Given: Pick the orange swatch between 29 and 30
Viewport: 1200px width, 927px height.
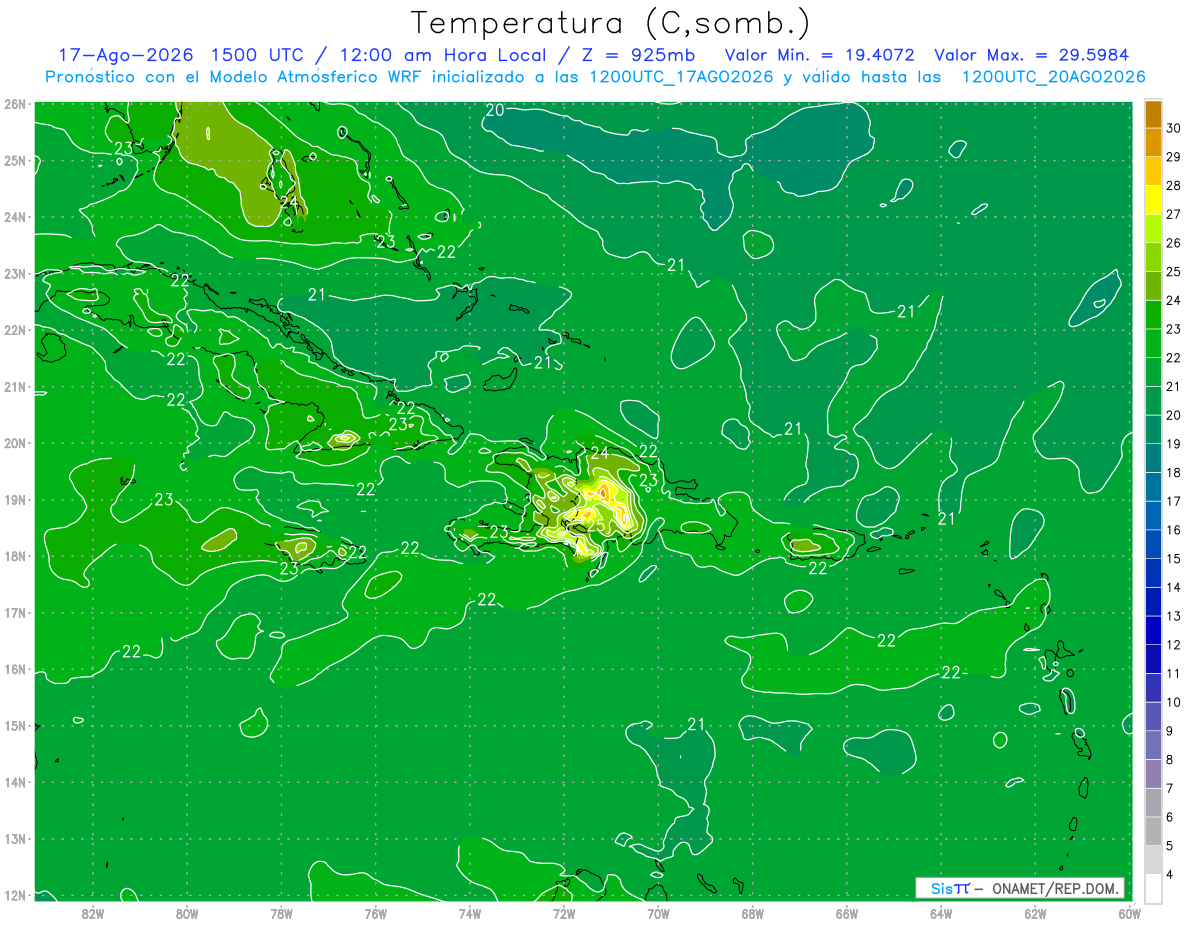Looking at the screenshot, I should pyautogui.click(x=1153, y=142).
